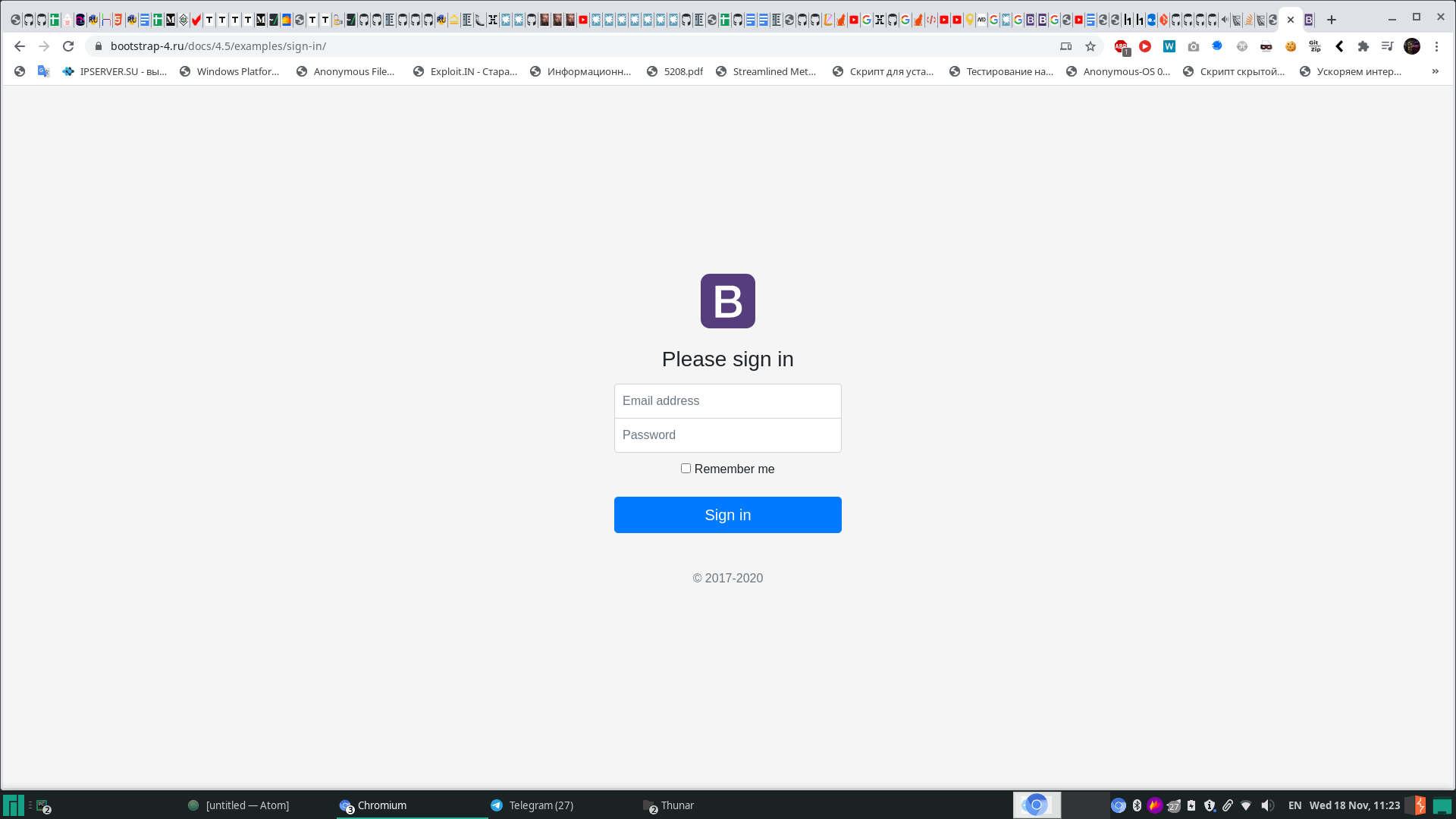The image size is (1456, 819).
Task: Reload the current page
Action: point(68,46)
